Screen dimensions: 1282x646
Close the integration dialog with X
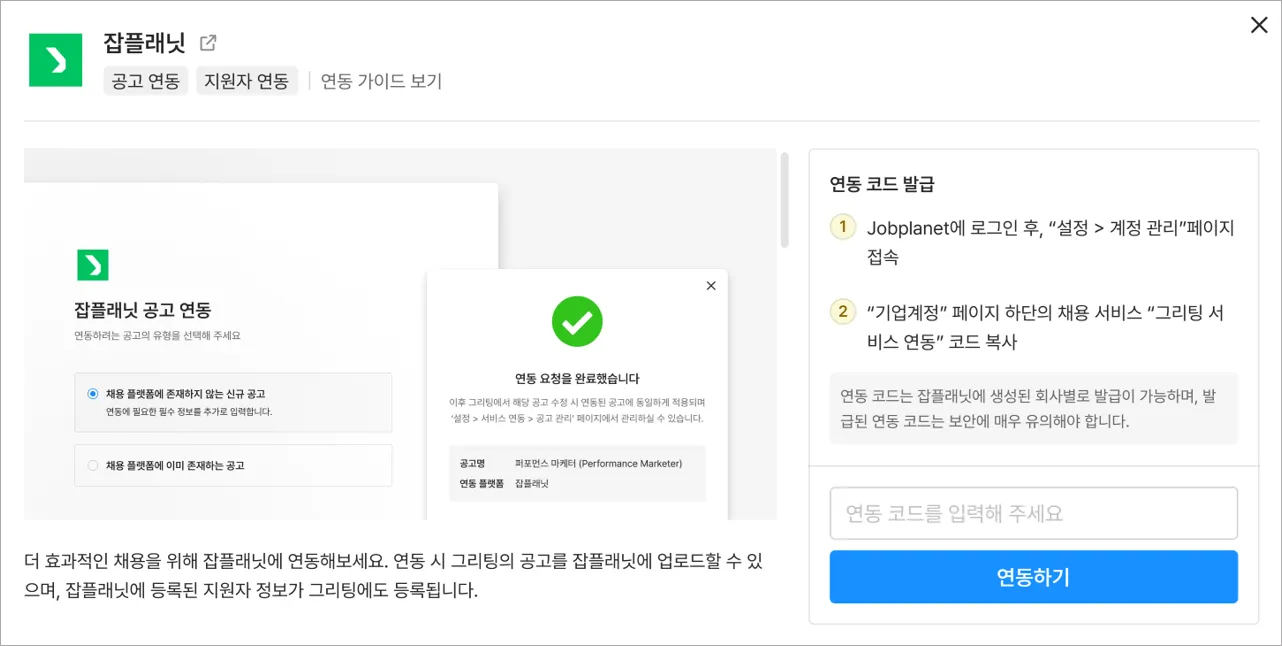(x=1259, y=25)
